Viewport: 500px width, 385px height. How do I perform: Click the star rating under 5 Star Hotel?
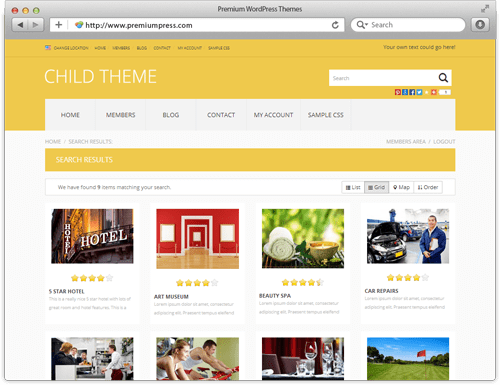point(92,278)
